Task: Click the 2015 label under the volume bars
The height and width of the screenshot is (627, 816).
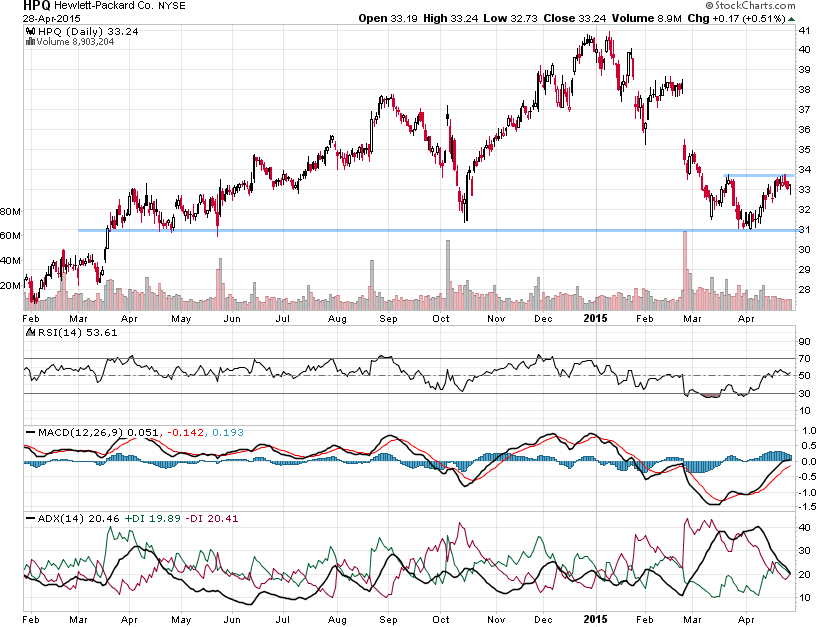Action: pos(595,318)
